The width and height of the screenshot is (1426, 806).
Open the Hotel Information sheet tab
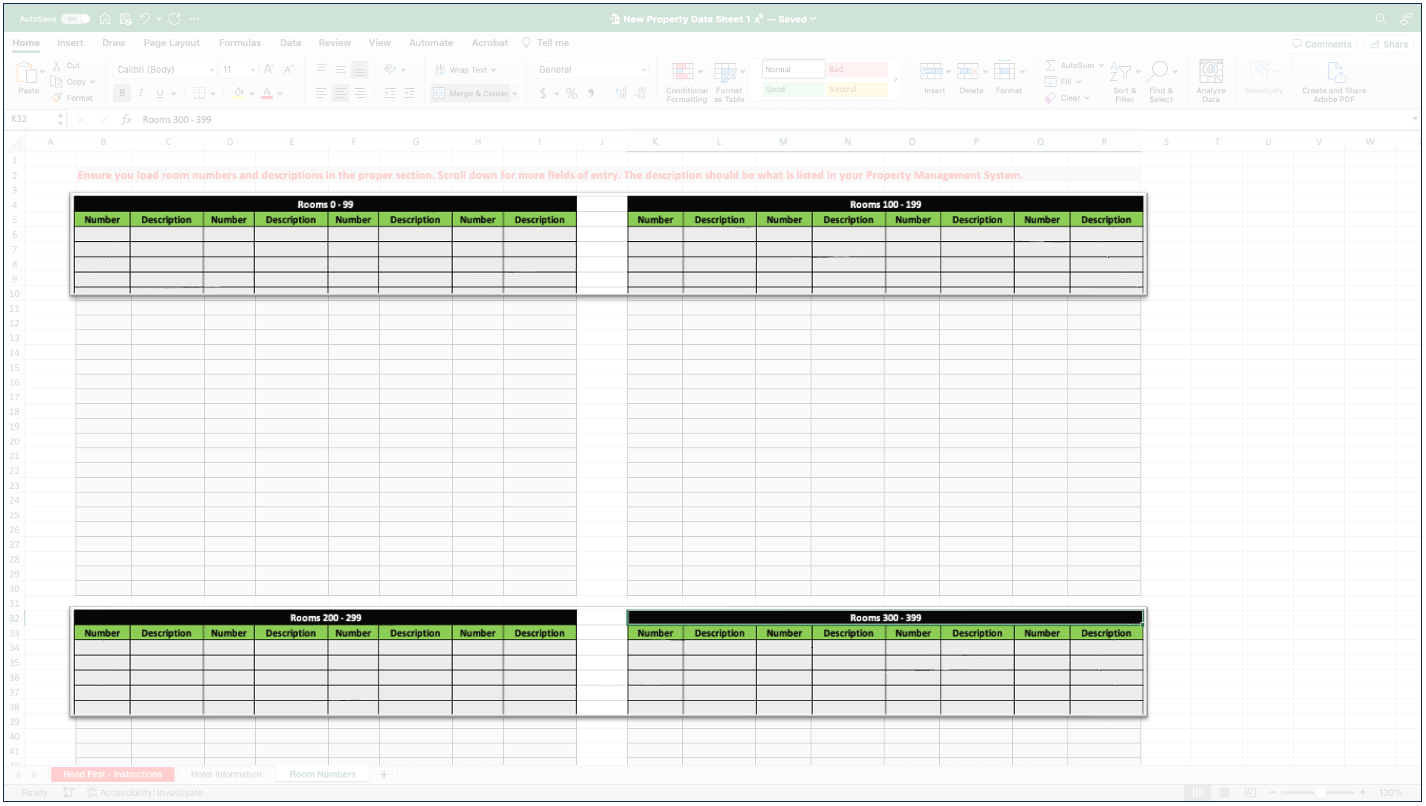226,775
